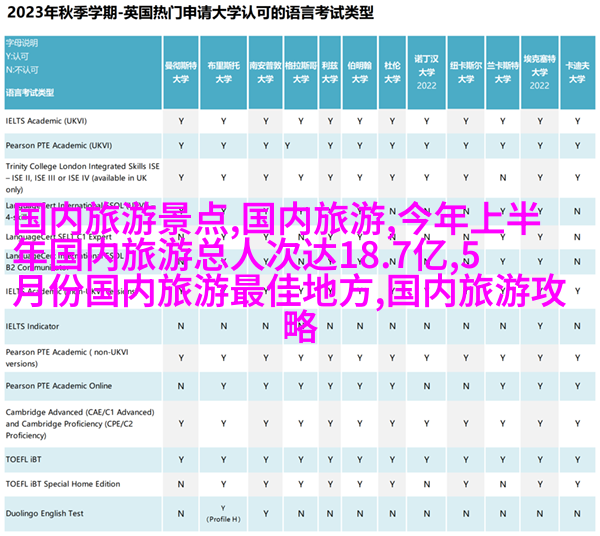Click the title 2023年秋季学期 英国热门申请大学认可的语言考试类型
600x536 pixels.
pyautogui.click(x=190, y=13)
